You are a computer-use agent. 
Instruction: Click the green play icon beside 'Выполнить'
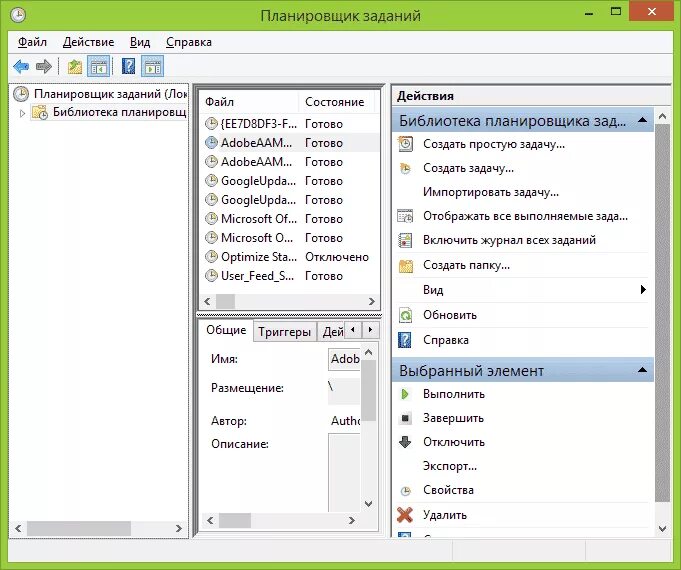click(405, 394)
